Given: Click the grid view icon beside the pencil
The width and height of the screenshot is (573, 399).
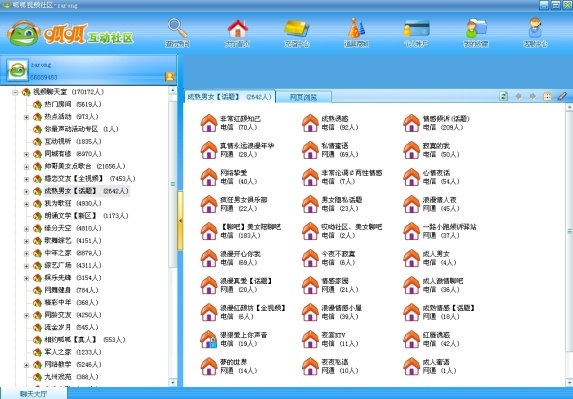Looking at the screenshot, I should (x=547, y=96).
